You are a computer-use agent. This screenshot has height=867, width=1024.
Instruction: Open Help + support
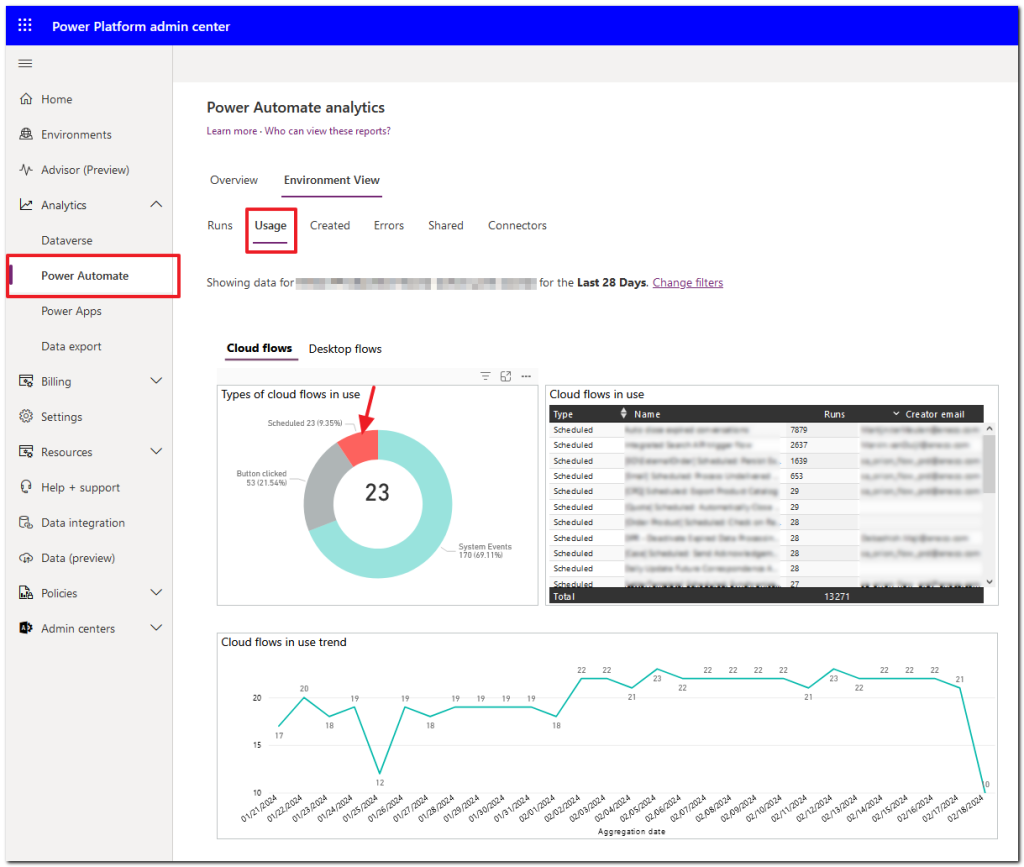79,487
